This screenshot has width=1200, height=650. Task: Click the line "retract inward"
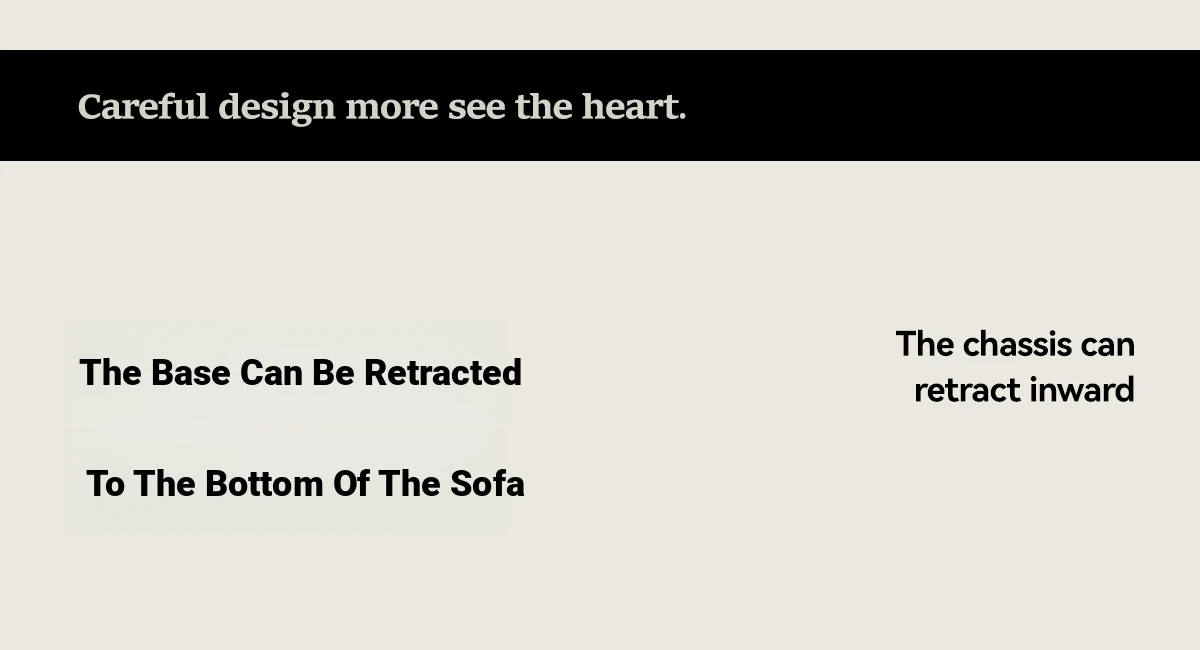point(1024,390)
